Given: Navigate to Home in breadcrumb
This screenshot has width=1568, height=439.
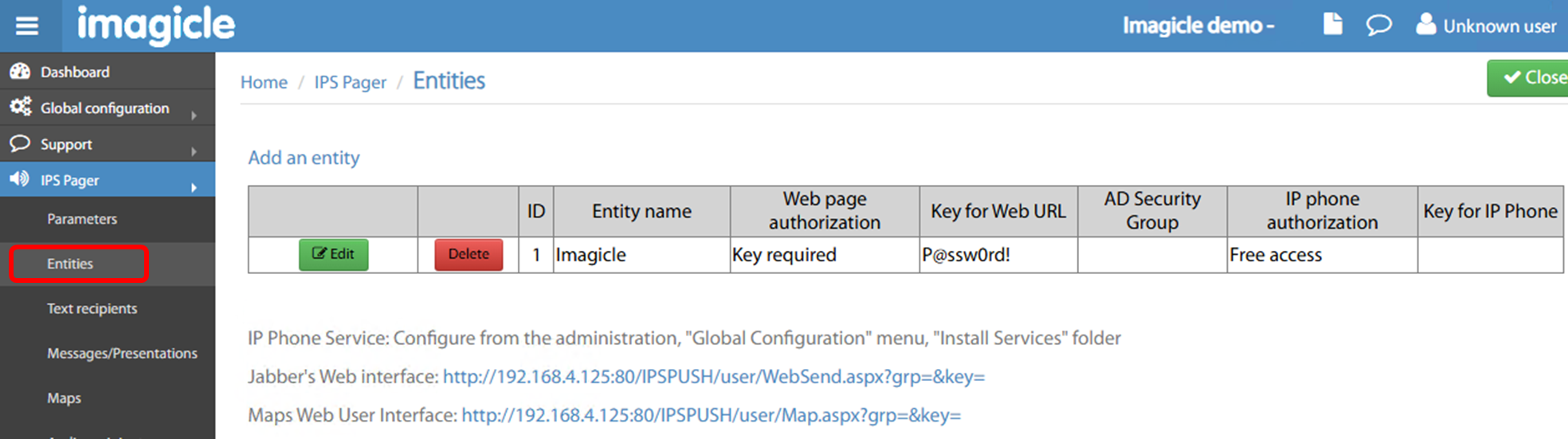Looking at the screenshot, I should tap(264, 82).
